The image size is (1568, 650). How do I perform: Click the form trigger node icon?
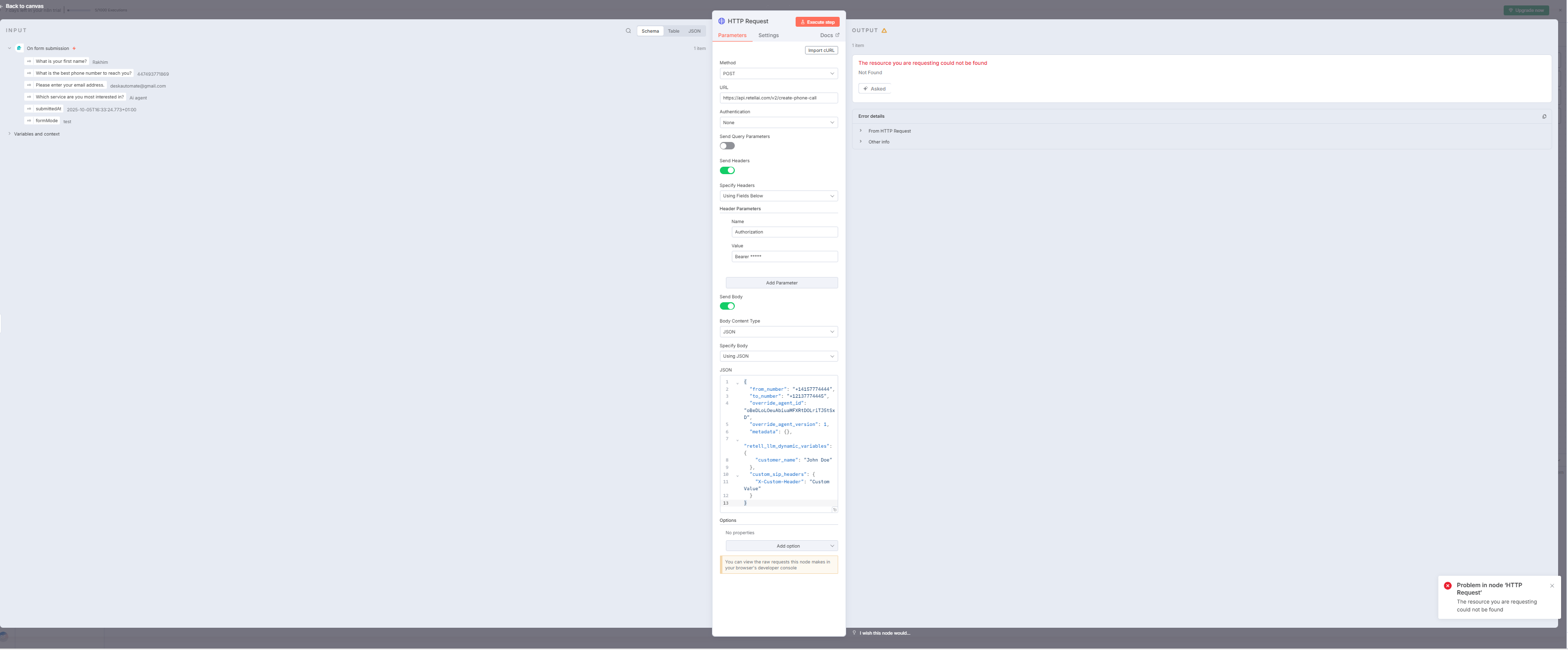tap(19, 48)
